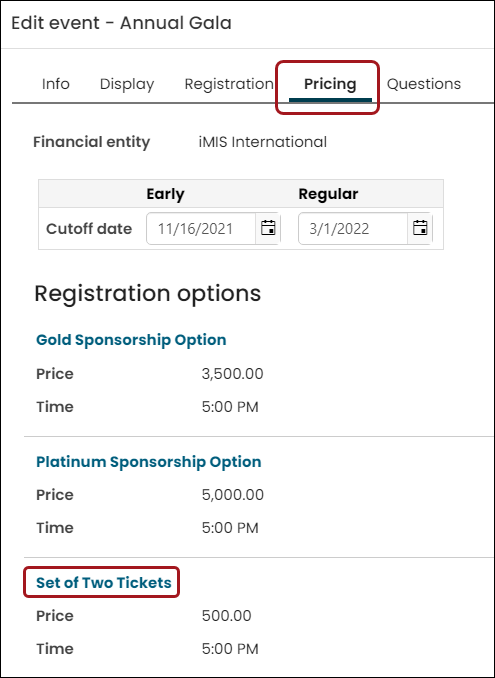Switch to the Display tab
Viewport: 495px width, 678px height.
(127, 84)
